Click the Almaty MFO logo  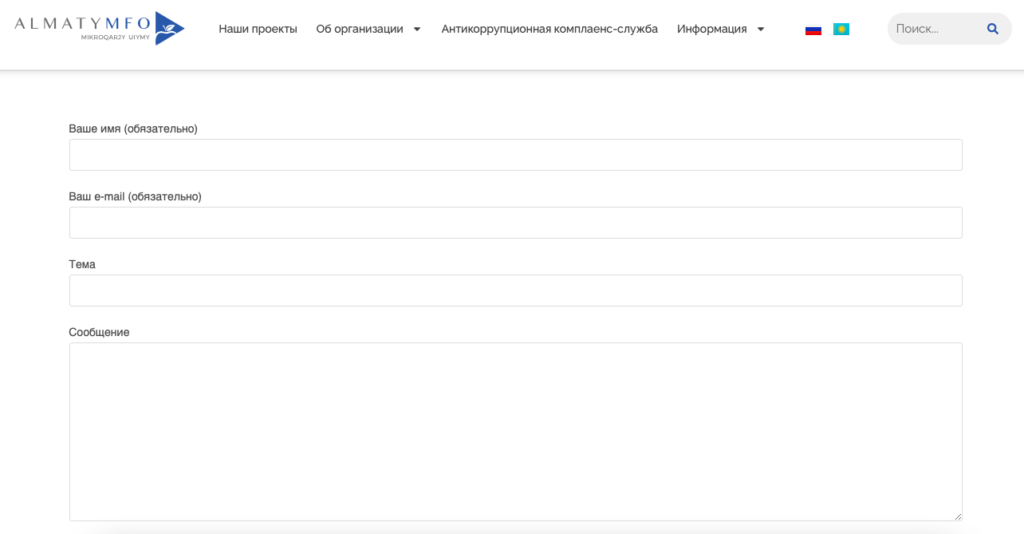click(100, 28)
